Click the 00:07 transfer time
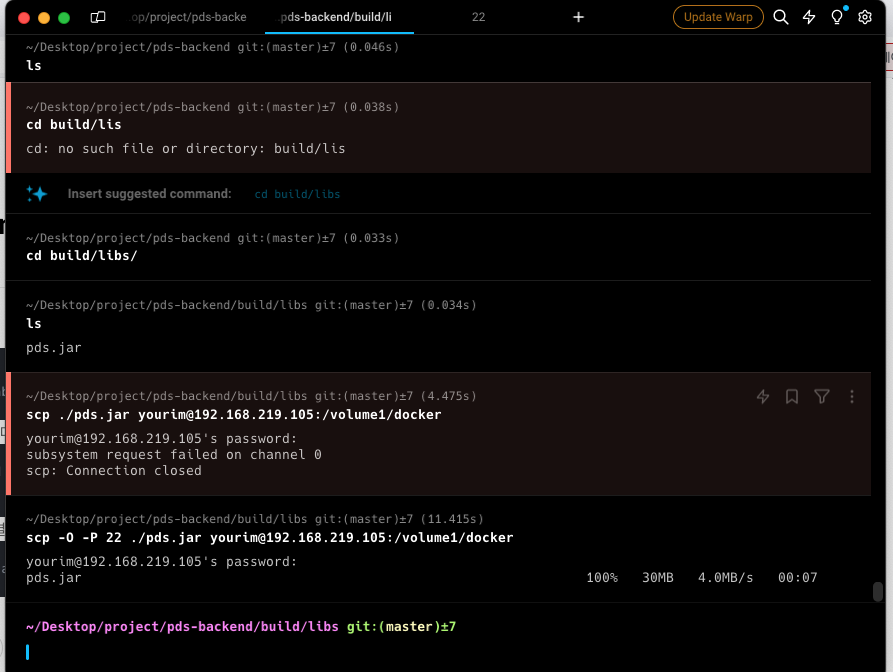Screen dimensions: 893x672 [797, 577]
